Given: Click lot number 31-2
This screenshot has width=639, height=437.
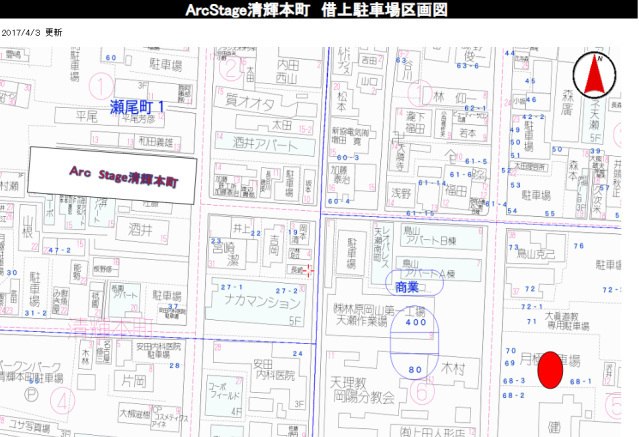Looking at the screenshot, I should click(36, 313).
